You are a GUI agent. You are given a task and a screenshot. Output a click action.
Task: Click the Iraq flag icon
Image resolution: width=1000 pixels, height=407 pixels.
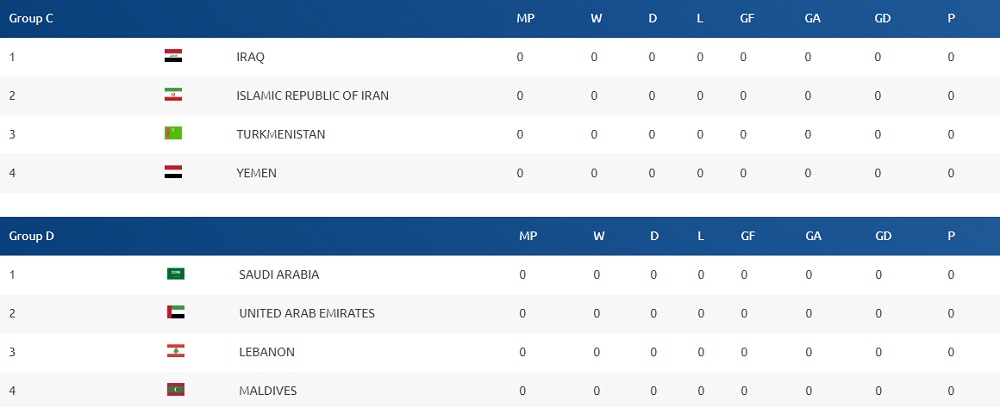coord(173,56)
